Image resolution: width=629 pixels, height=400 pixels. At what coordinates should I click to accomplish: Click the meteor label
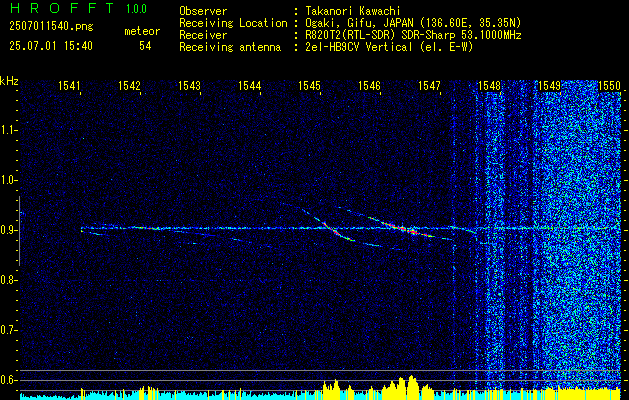[142, 31]
